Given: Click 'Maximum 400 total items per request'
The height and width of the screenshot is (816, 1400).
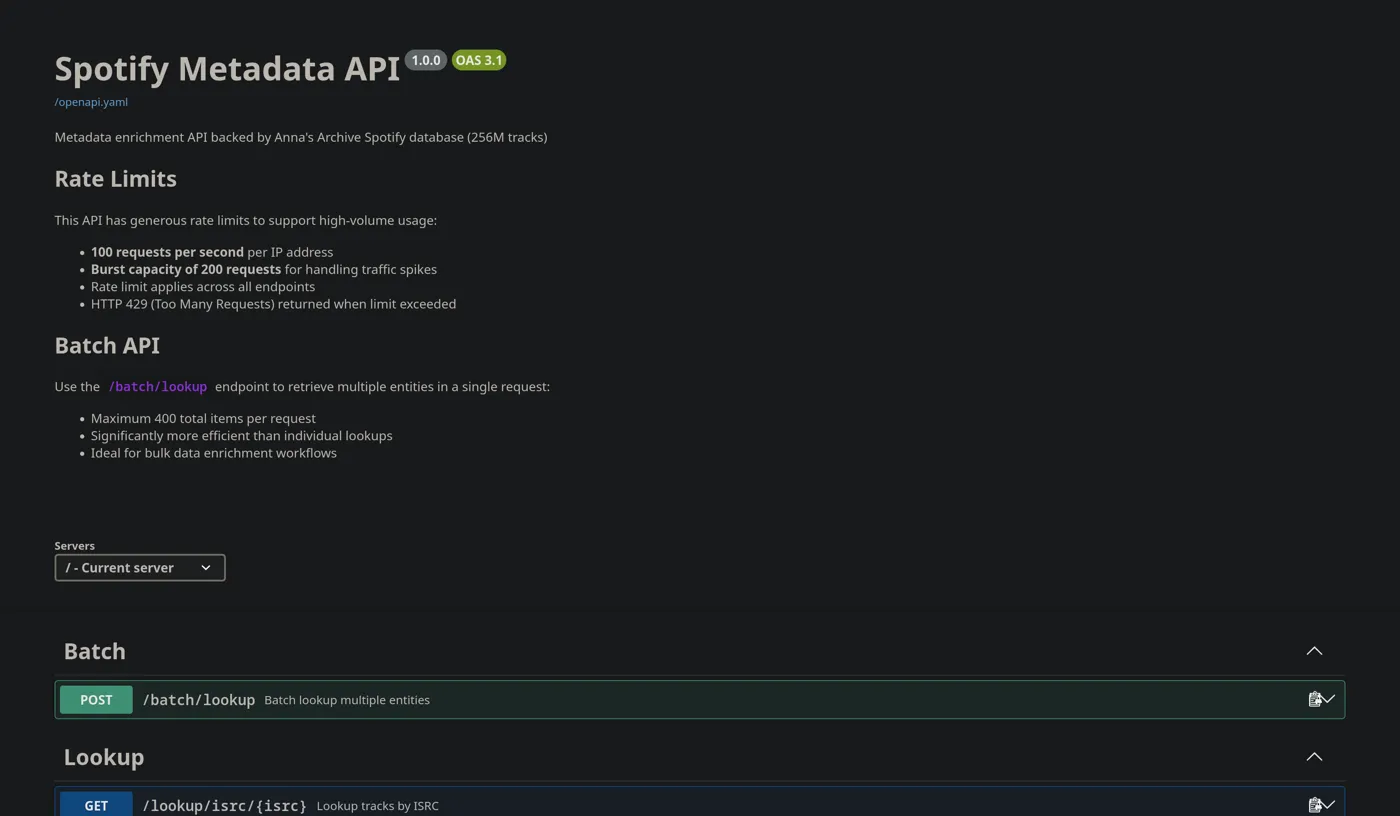Looking at the screenshot, I should 203,419.
